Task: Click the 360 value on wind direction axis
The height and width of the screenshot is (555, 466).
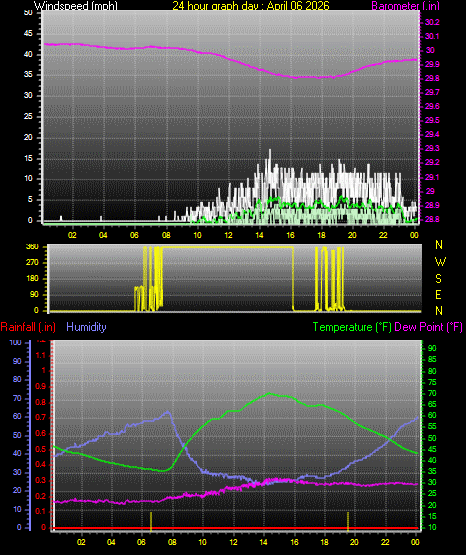Action: coord(32,247)
